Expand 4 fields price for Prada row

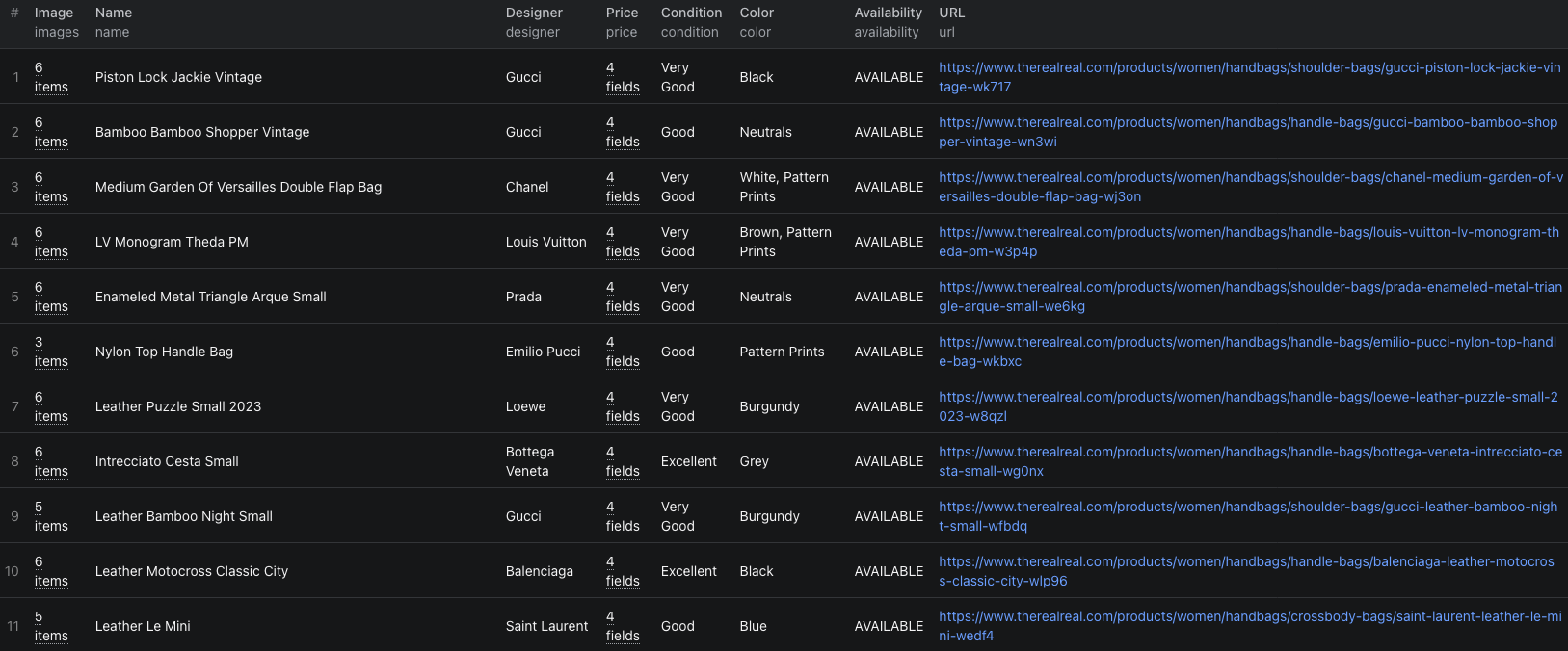(623, 297)
